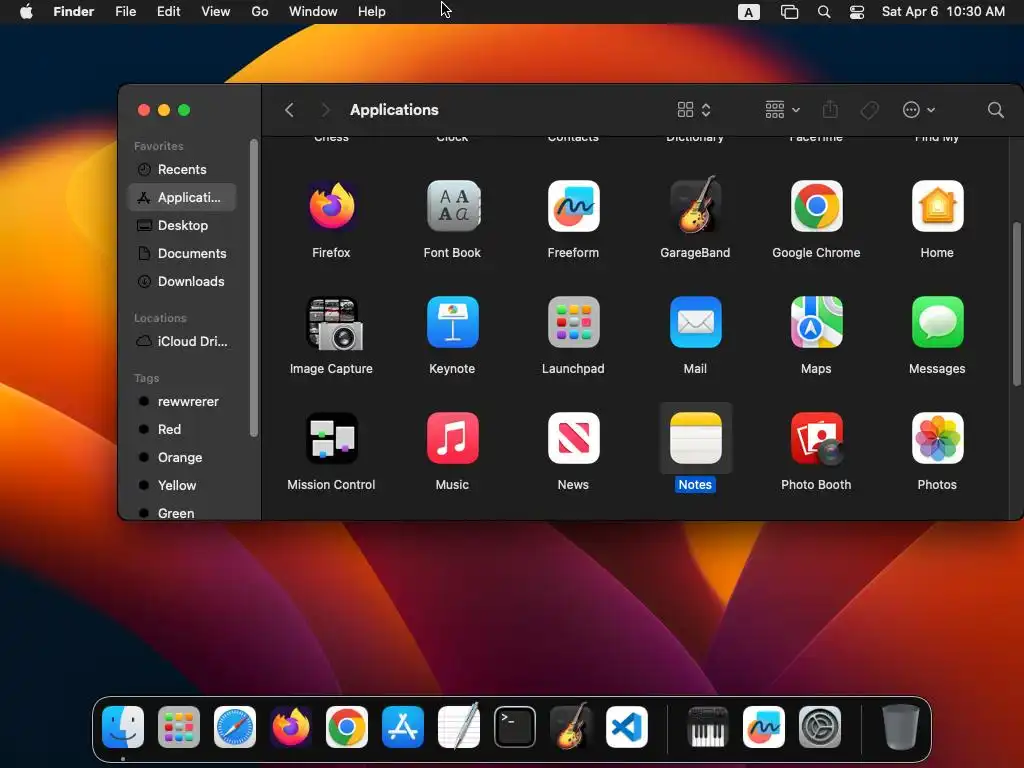Select the Photo Booth application

(x=816, y=438)
